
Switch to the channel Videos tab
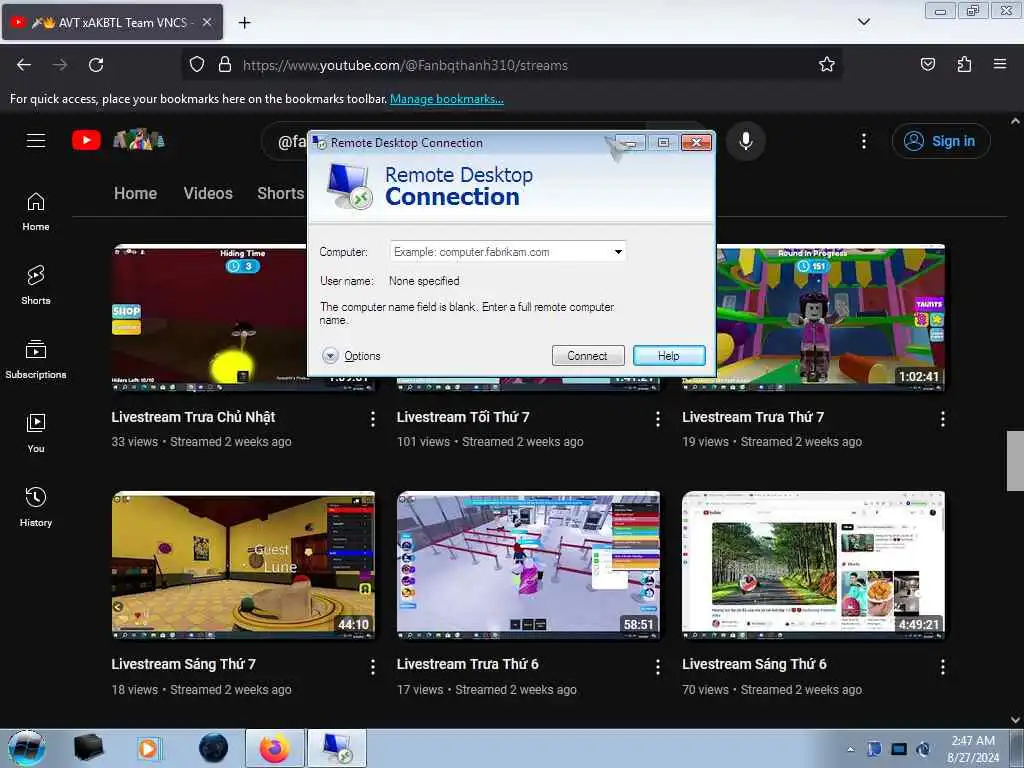208,193
